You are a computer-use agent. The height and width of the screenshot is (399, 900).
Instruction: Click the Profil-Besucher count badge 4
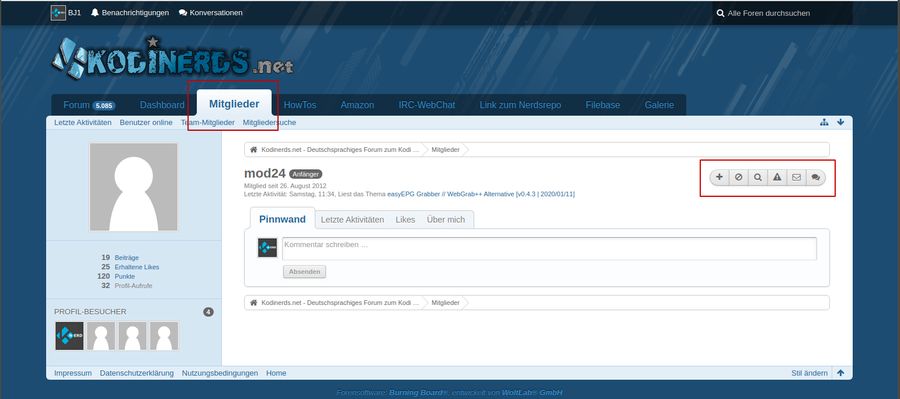pos(208,312)
